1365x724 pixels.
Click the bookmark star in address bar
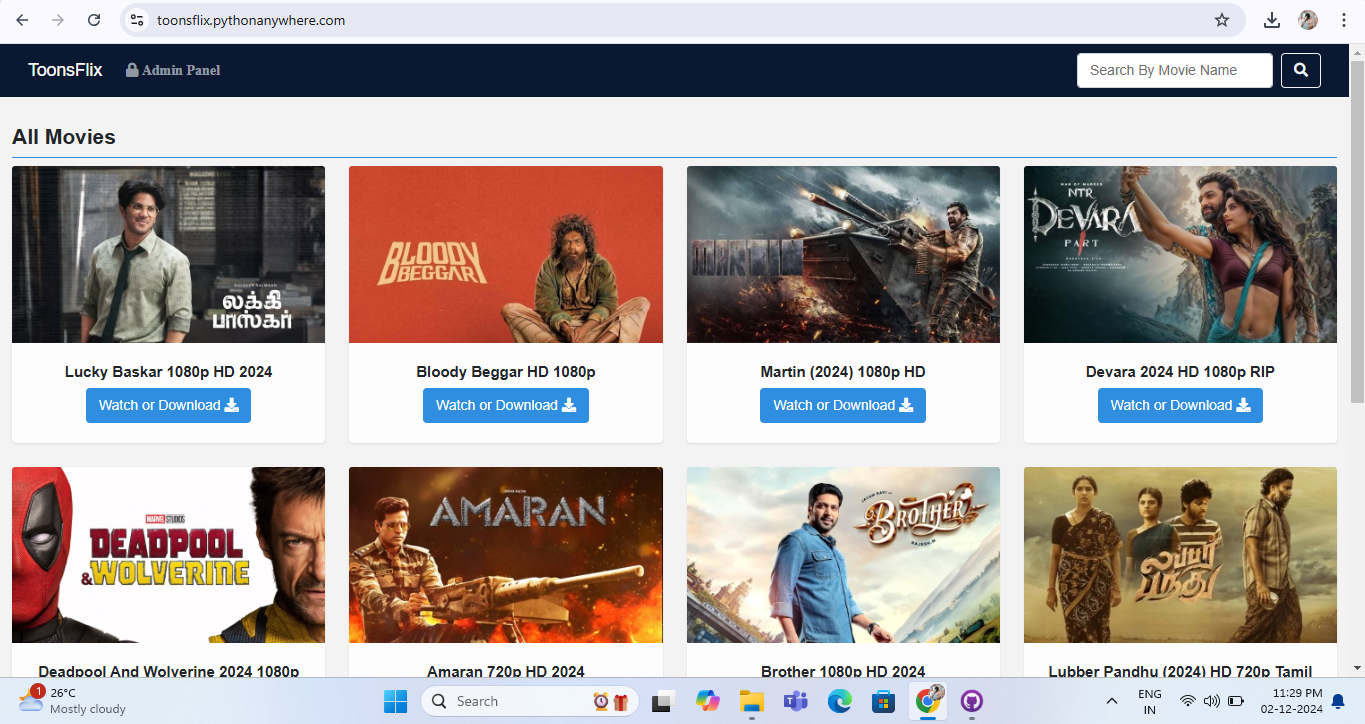point(1222,19)
